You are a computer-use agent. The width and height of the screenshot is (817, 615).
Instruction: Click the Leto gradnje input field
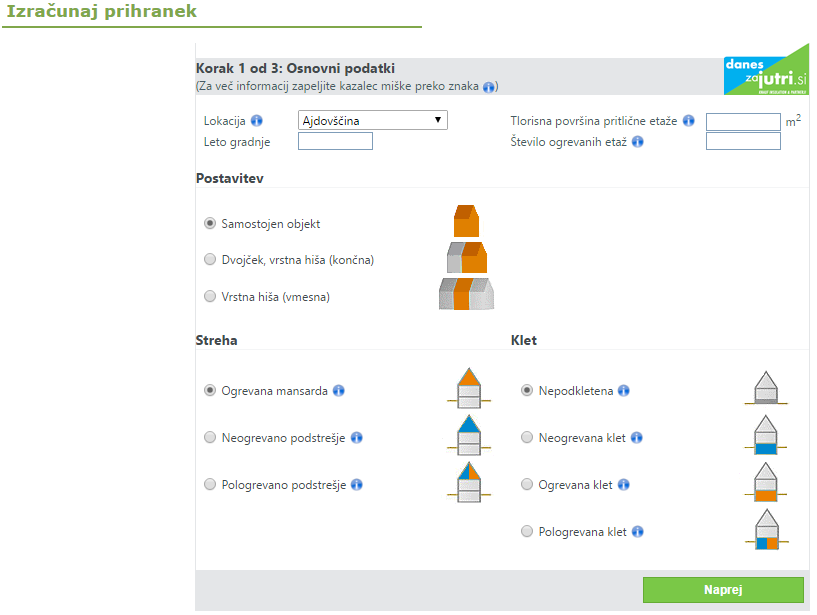[335, 142]
